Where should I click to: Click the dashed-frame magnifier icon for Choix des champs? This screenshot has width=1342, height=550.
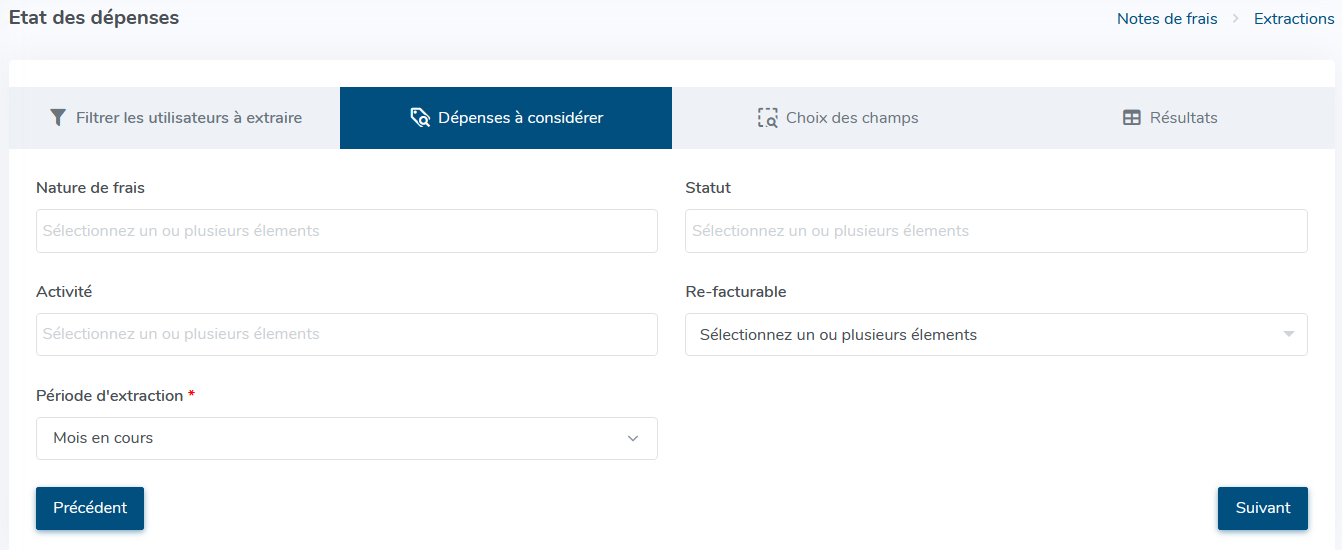pos(767,118)
